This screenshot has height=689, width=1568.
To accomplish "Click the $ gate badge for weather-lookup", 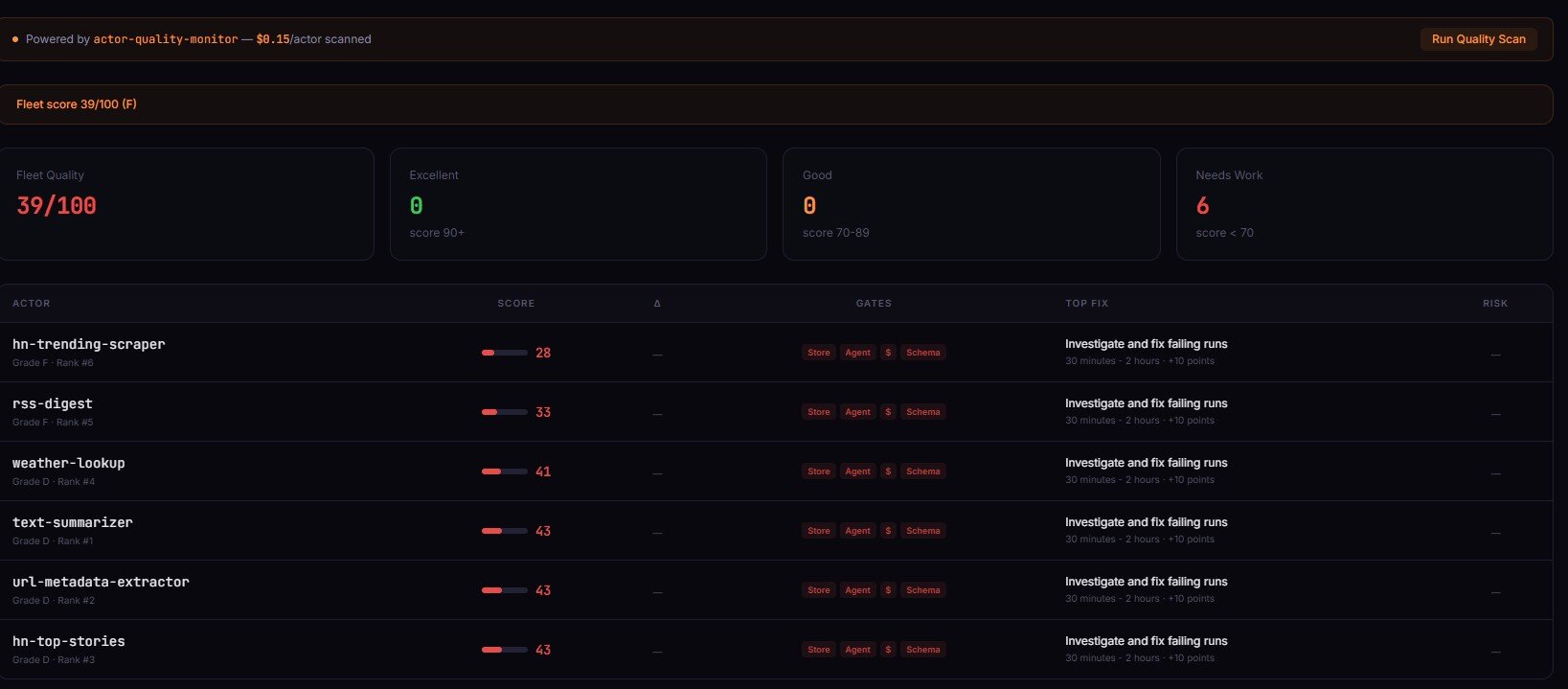I will tap(888, 471).
